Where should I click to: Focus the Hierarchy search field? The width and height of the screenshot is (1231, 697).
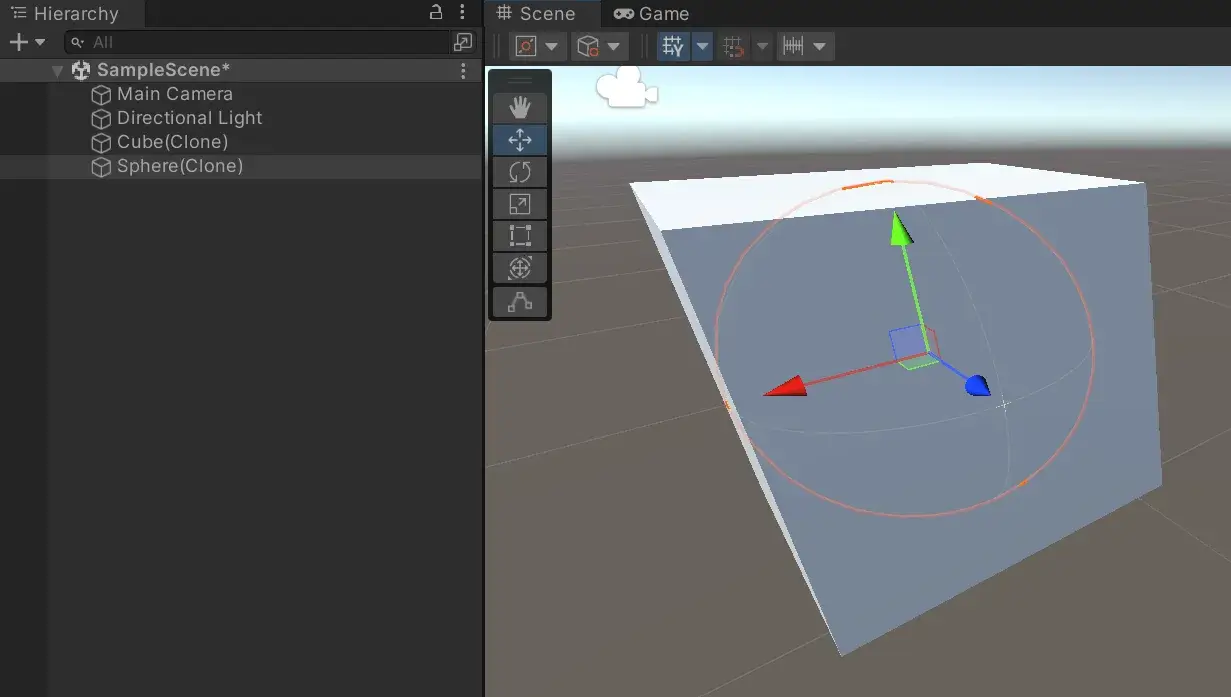click(257, 42)
